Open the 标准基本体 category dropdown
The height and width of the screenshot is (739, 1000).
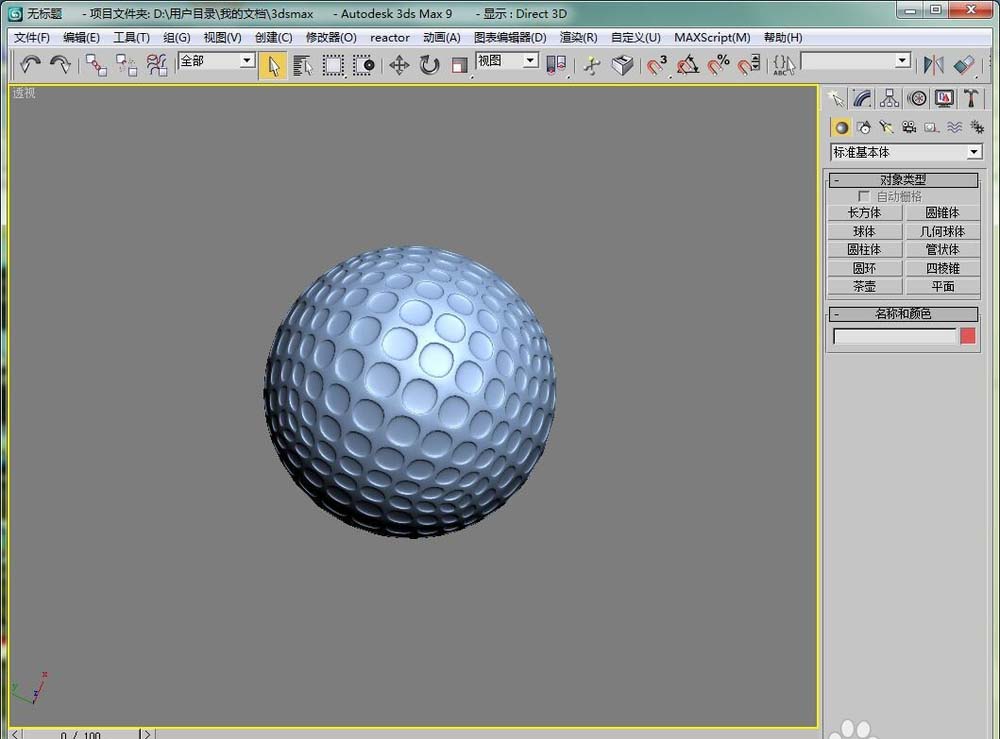point(973,152)
